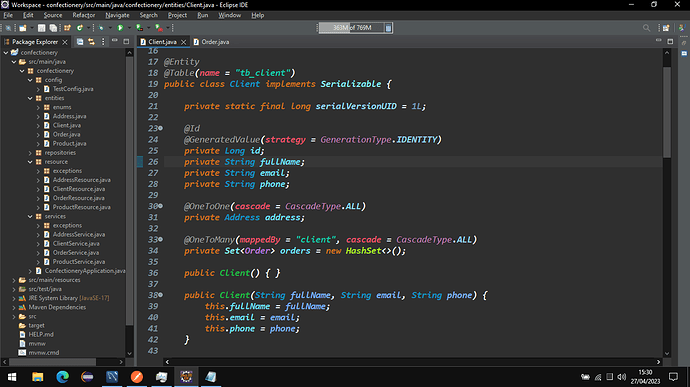Expand the repositories package

(30, 153)
